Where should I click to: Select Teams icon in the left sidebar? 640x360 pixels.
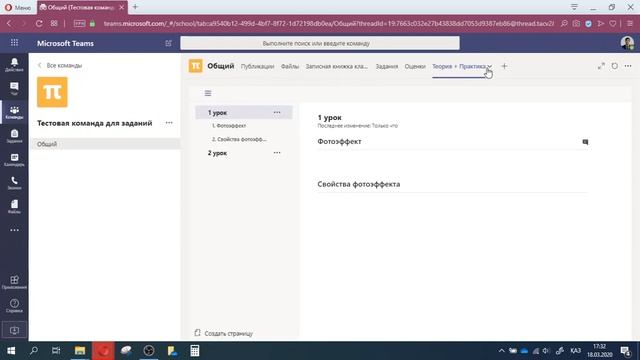pyautogui.click(x=14, y=112)
